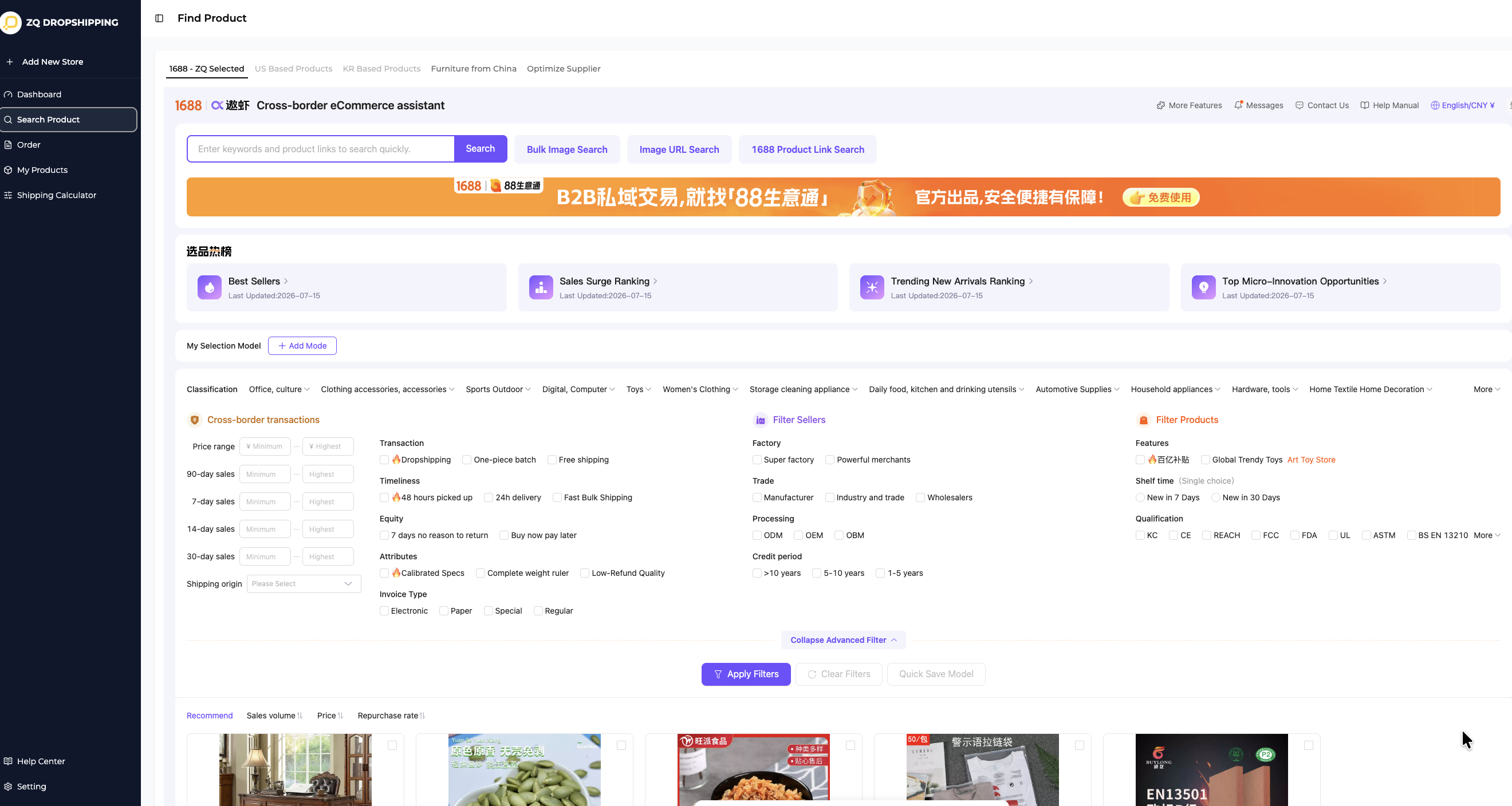Enable the Dropshipping checkbox
The height and width of the screenshot is (806, 1512).
384,460
